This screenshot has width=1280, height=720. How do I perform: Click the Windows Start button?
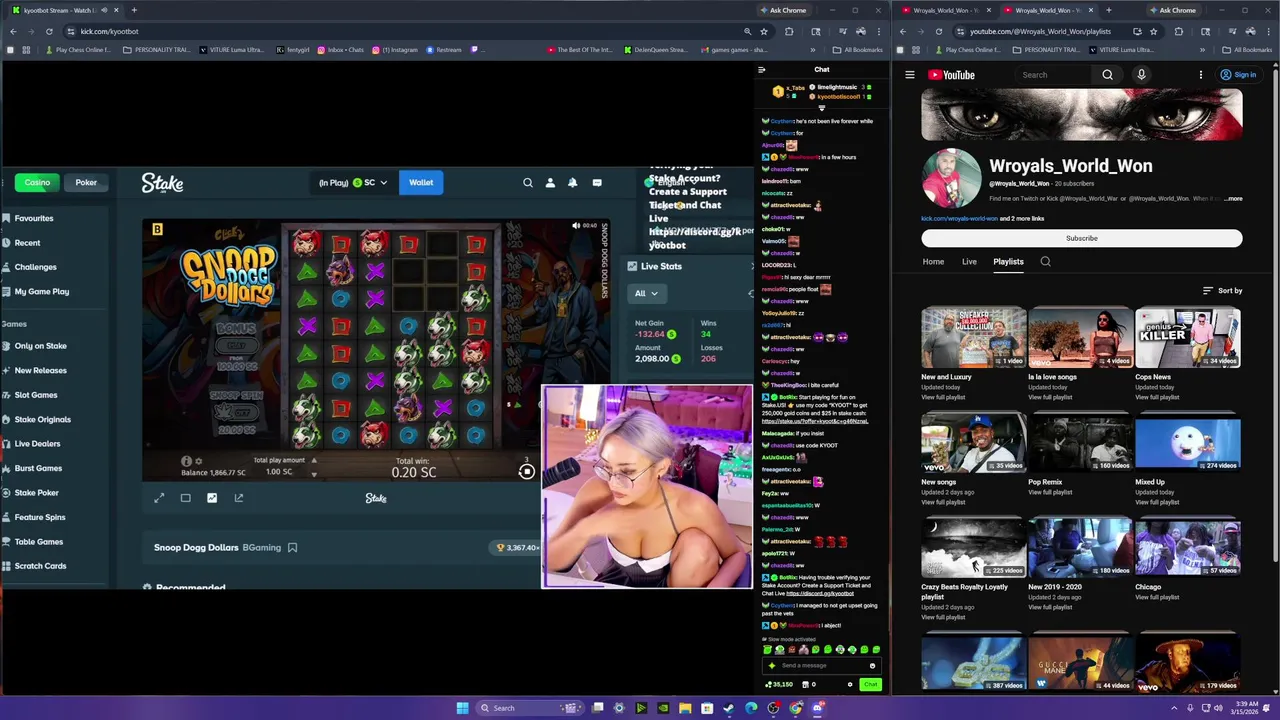point(462,708)
